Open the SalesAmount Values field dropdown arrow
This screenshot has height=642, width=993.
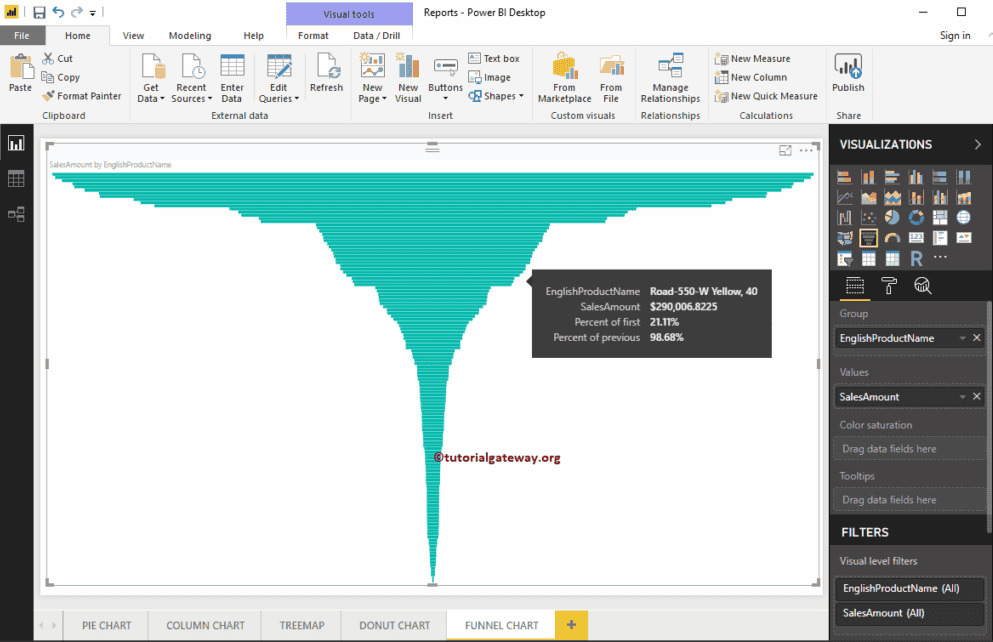pos(962,397)
